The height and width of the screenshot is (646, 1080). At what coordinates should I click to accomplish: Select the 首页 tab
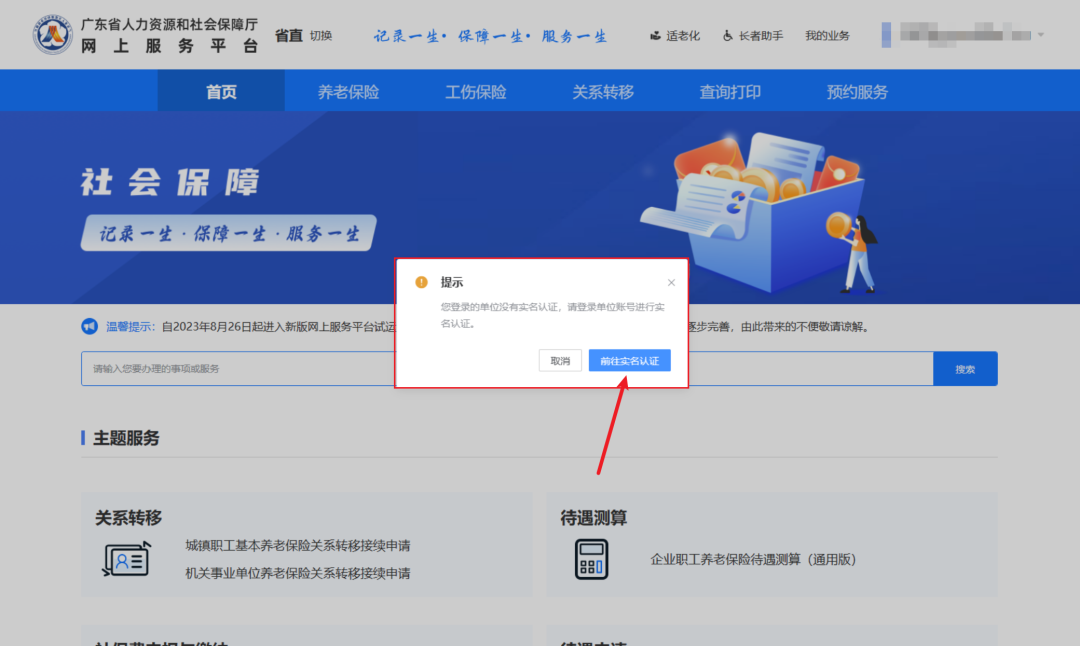point(221,90)
